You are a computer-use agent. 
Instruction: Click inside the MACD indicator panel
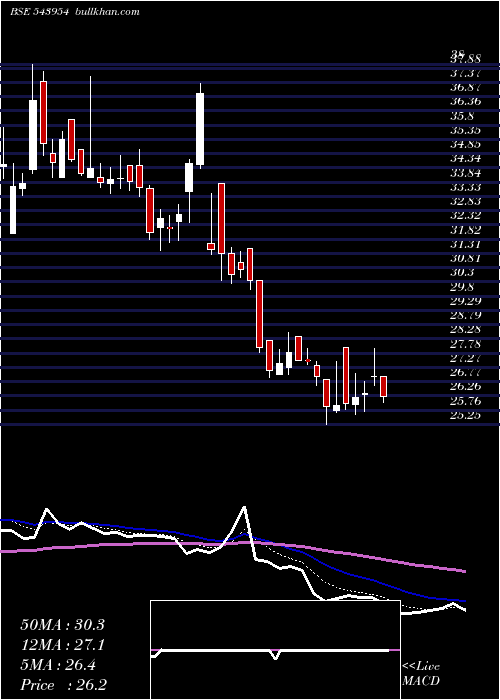coord(275,650)
